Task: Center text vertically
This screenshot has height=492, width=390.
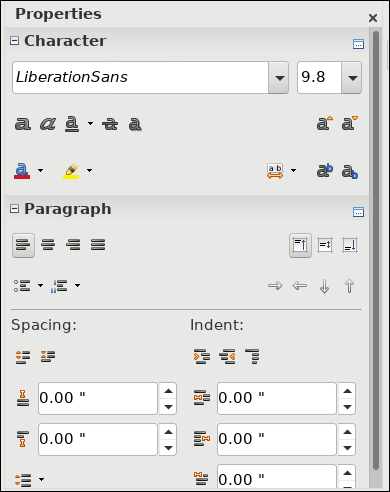Action: [325, 245]
